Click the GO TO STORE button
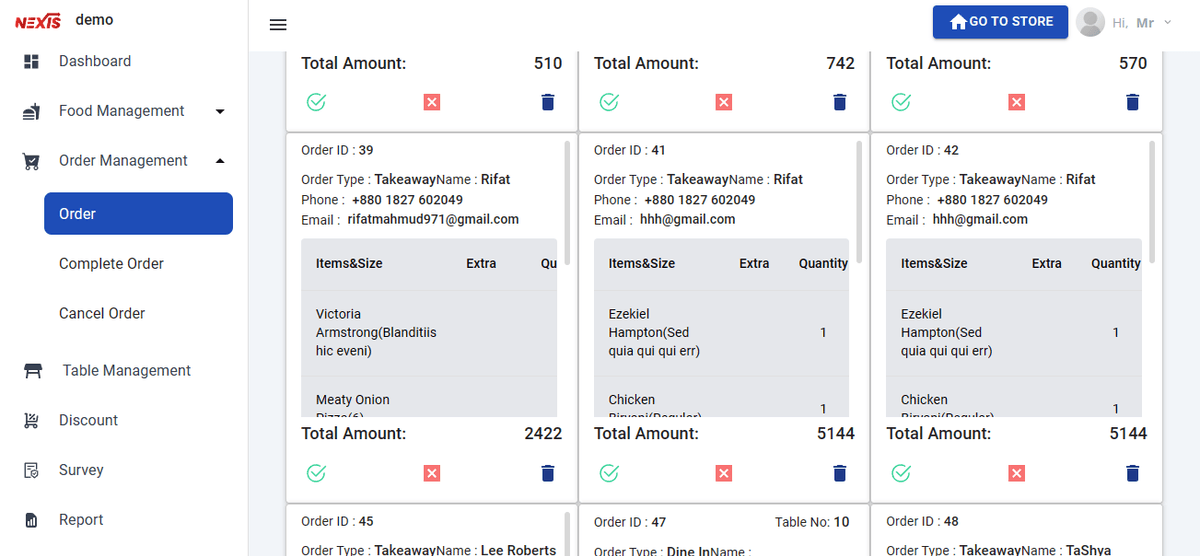The image size is (1200, 556). [1001, 22]
